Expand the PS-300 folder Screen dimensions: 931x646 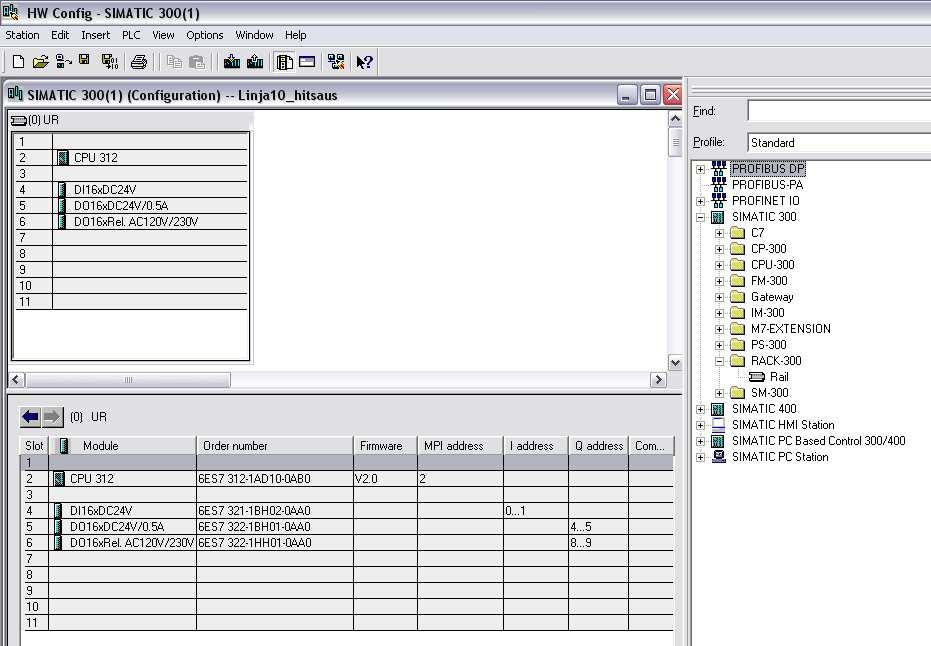point(720,346)
